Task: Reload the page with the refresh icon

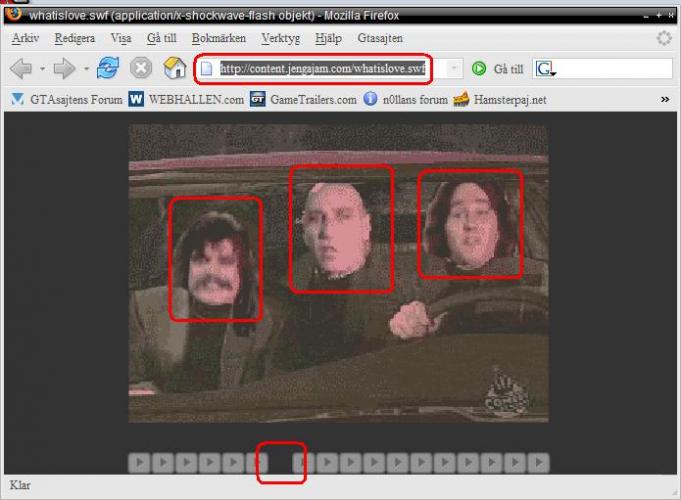Action: tap(108, 69)
